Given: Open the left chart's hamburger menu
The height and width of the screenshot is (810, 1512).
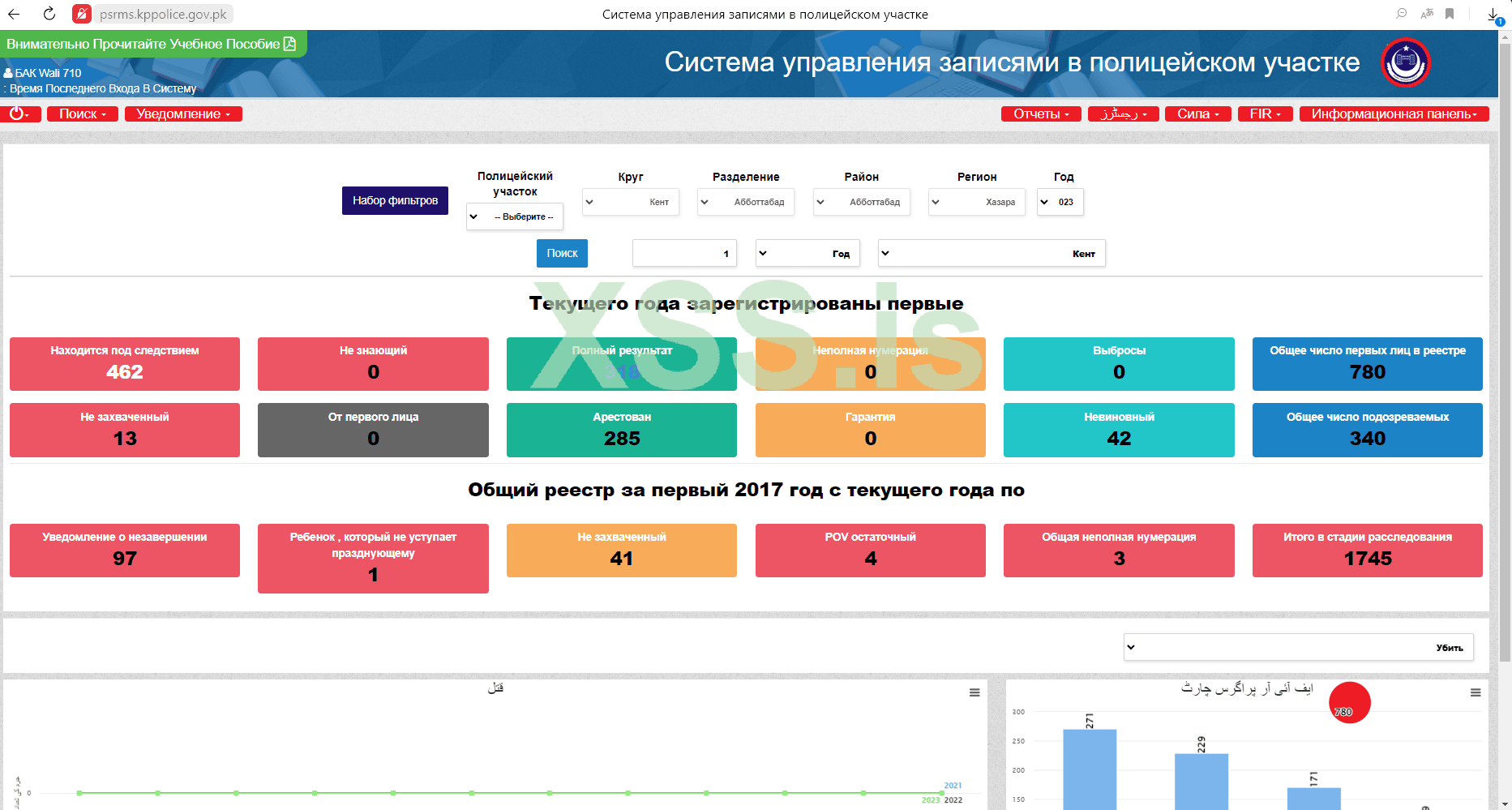Looking at the screenshot, I should tap(974, 692).
